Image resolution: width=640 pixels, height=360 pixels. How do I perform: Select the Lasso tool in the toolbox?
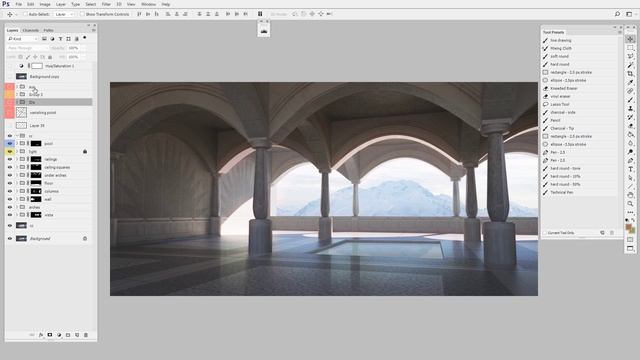coord(630,56)
